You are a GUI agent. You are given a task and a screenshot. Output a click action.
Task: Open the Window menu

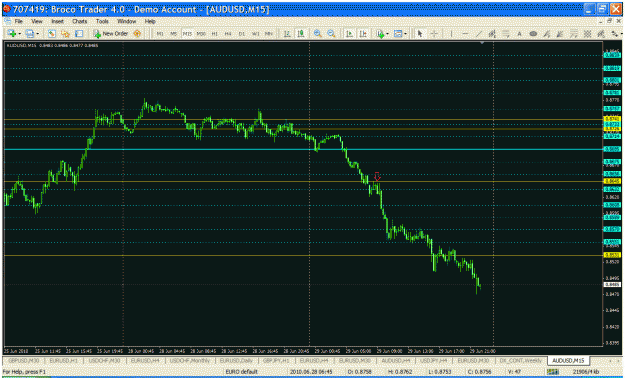(126, 21)
